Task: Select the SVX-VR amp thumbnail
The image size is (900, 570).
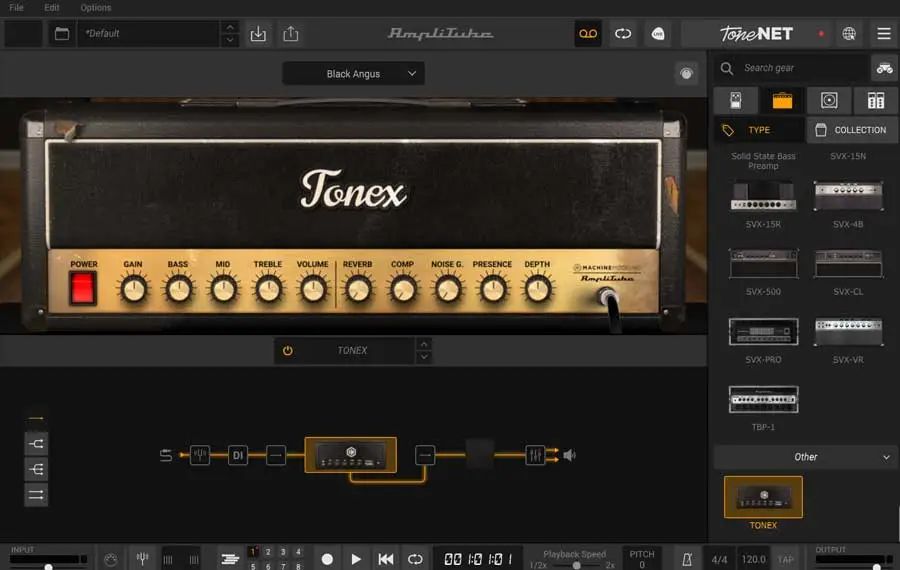Action: pos(848,331)
